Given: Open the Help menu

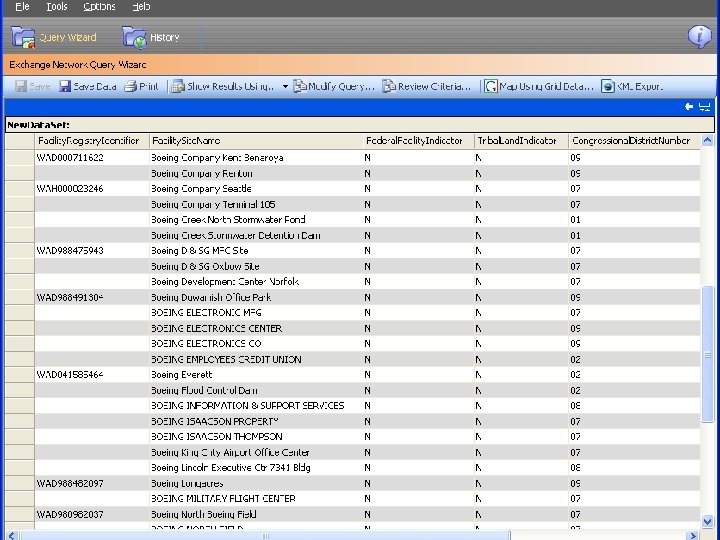Looking at the screenshot, I should click(141, 7).
